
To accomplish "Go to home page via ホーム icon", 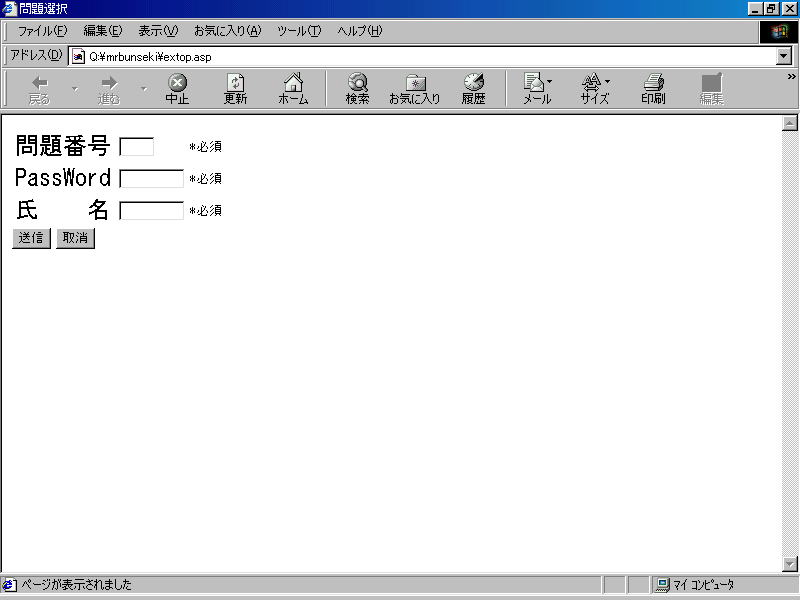I will click(x=293, y=90).
